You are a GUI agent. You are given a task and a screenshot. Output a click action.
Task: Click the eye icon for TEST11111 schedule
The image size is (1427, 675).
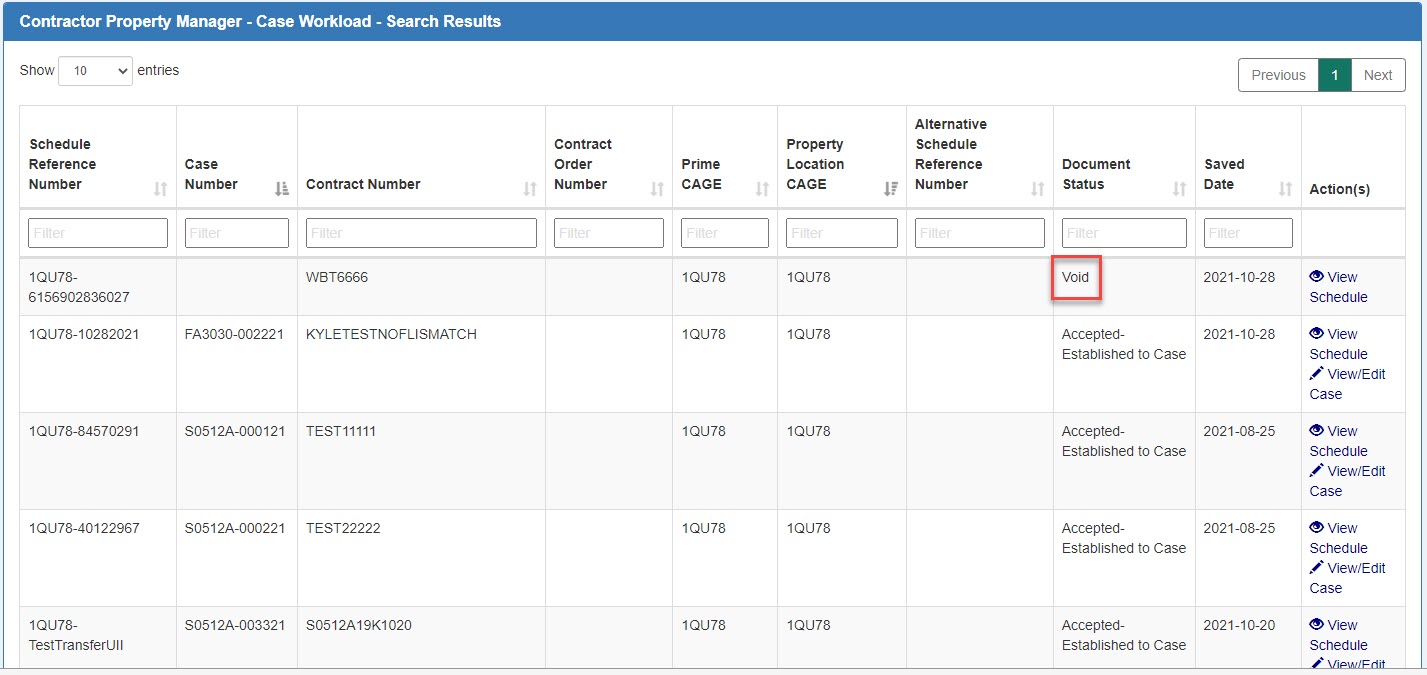(x=1319, y=431)
